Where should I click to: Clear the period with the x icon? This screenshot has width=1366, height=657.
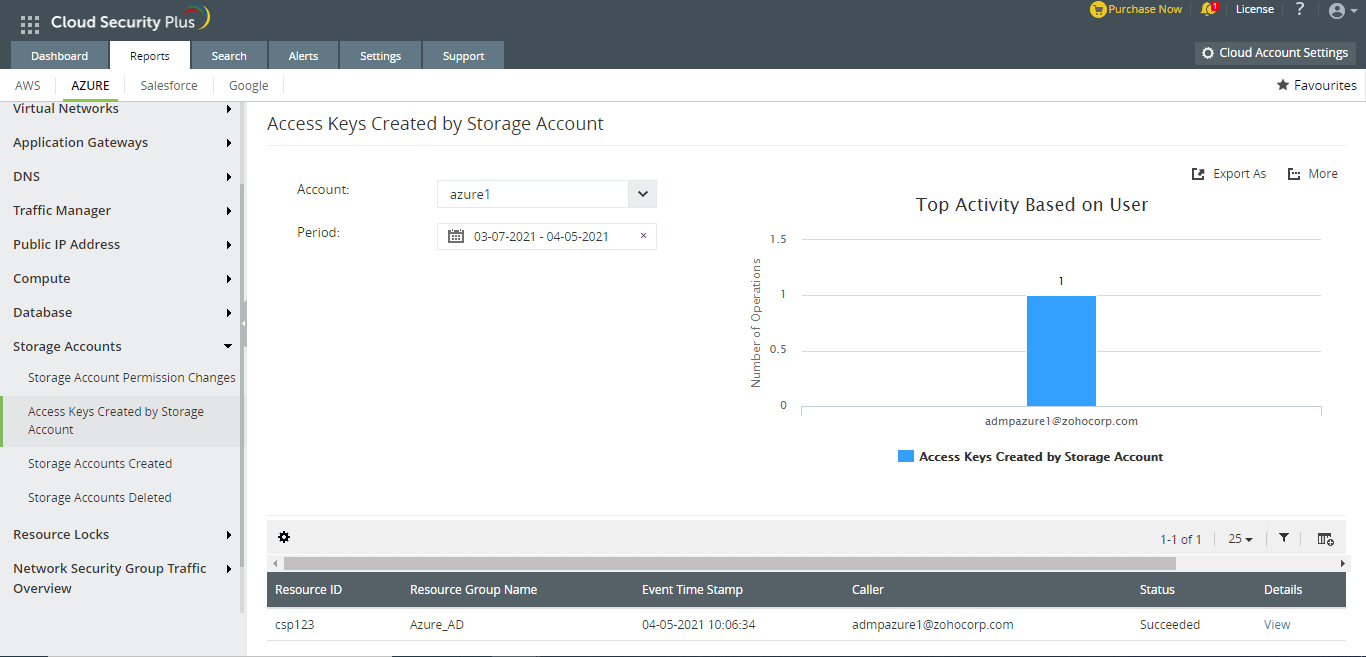[x=643, y=236]
